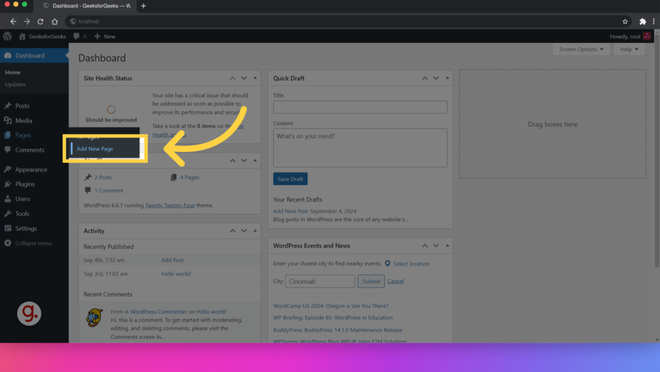Viewport: 660px width, 372px height.
Task: Open WP Briefing Episode 85 link
Action: pyautogui.click(x=333, y=318)
